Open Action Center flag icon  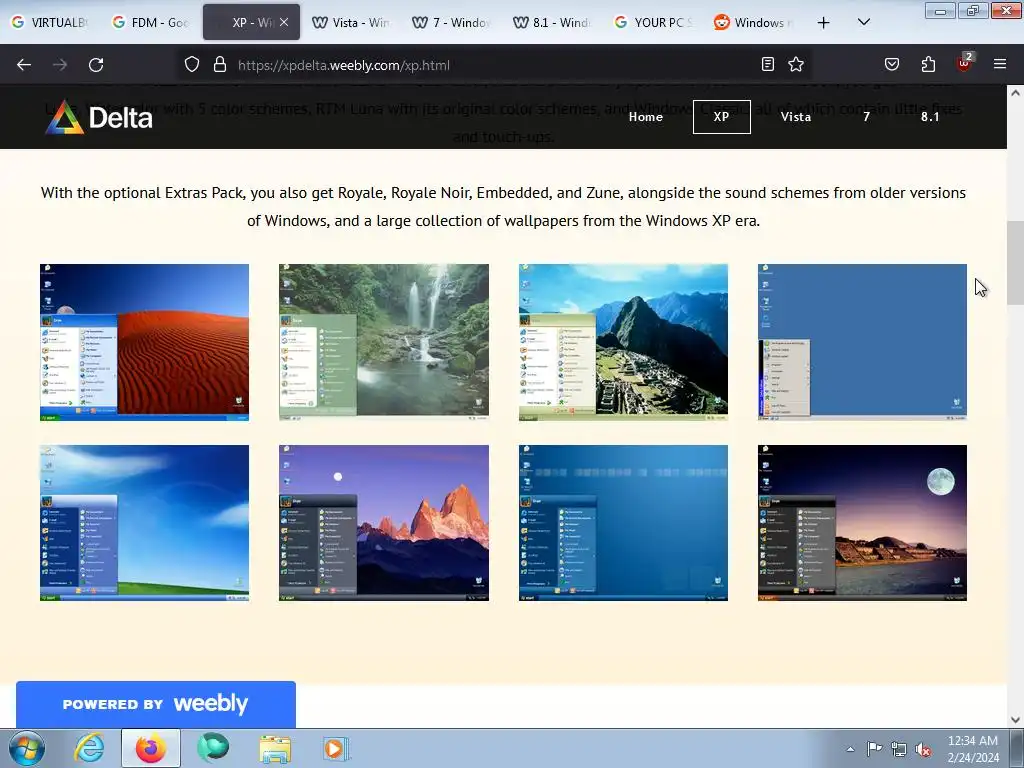pos(874,749)
